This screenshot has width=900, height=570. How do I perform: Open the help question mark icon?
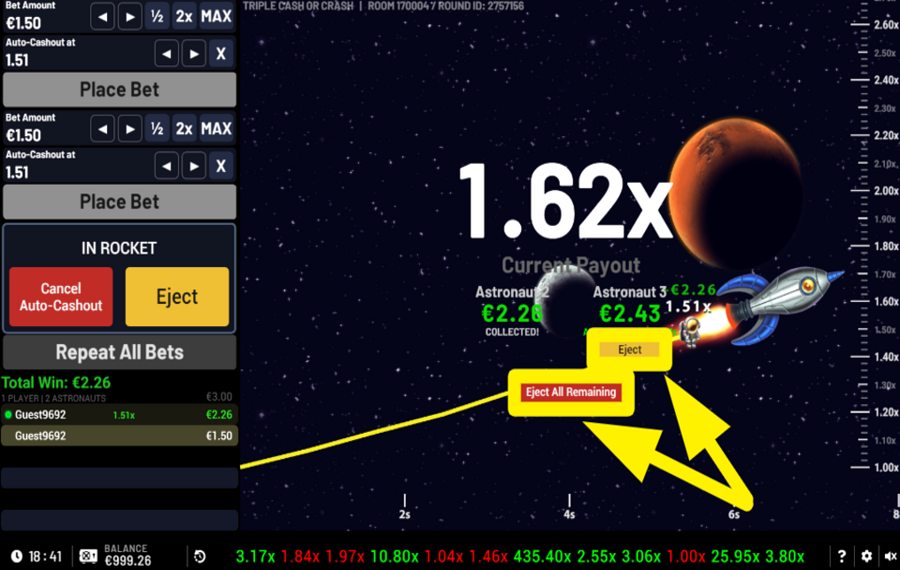click(x=842, y=556)
